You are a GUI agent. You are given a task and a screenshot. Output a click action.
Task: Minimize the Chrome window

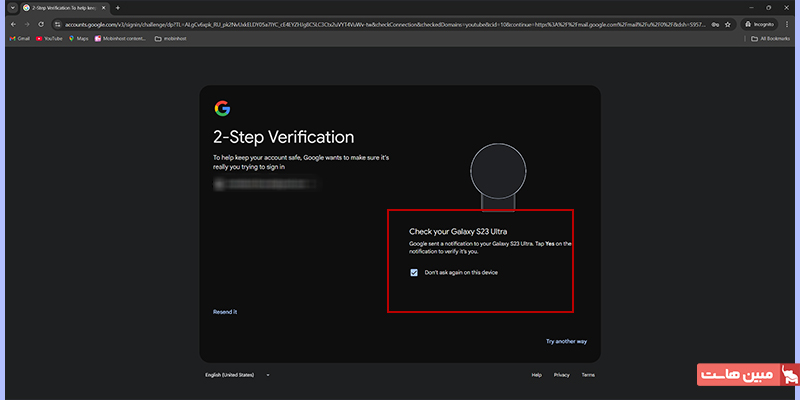[752, 8]
